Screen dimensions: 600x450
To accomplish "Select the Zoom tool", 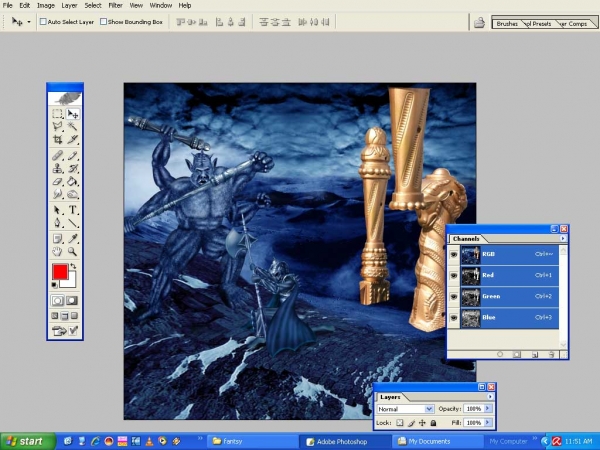I will tap(72, 251).
